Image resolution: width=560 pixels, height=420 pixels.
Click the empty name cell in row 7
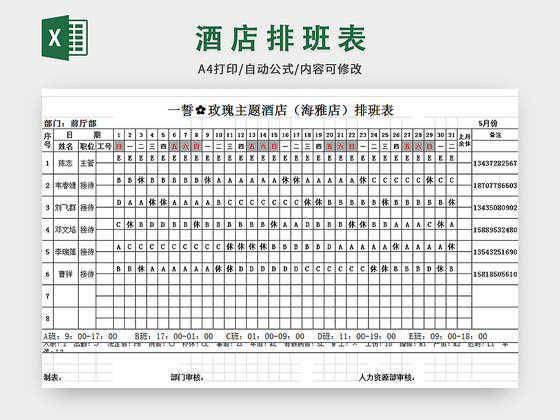coord(66,296)
